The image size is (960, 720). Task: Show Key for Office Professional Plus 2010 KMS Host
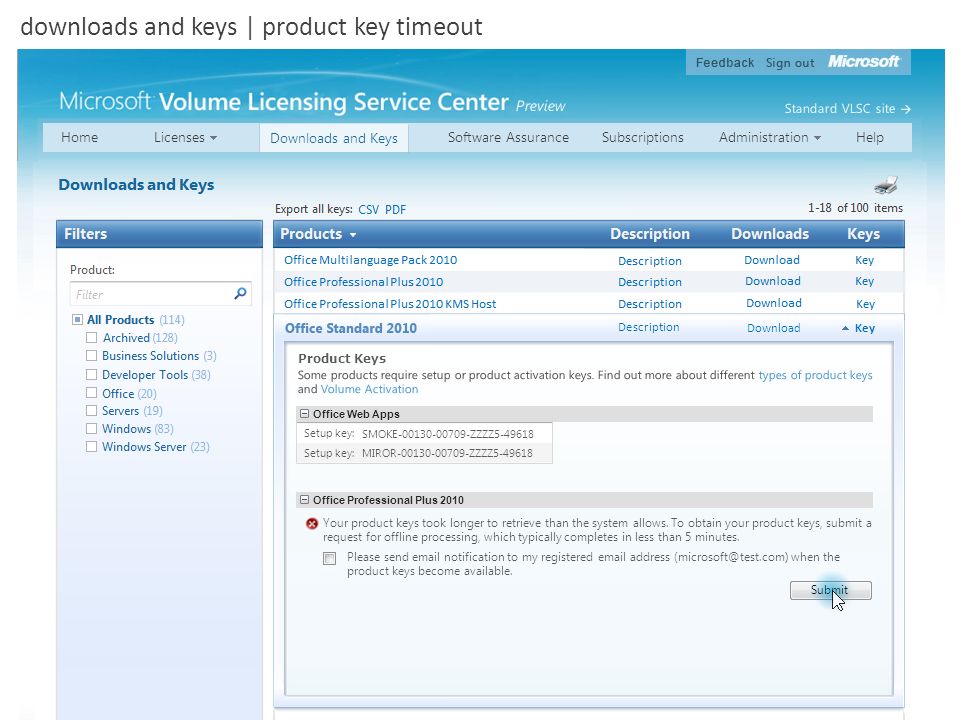tap(865, 304)
